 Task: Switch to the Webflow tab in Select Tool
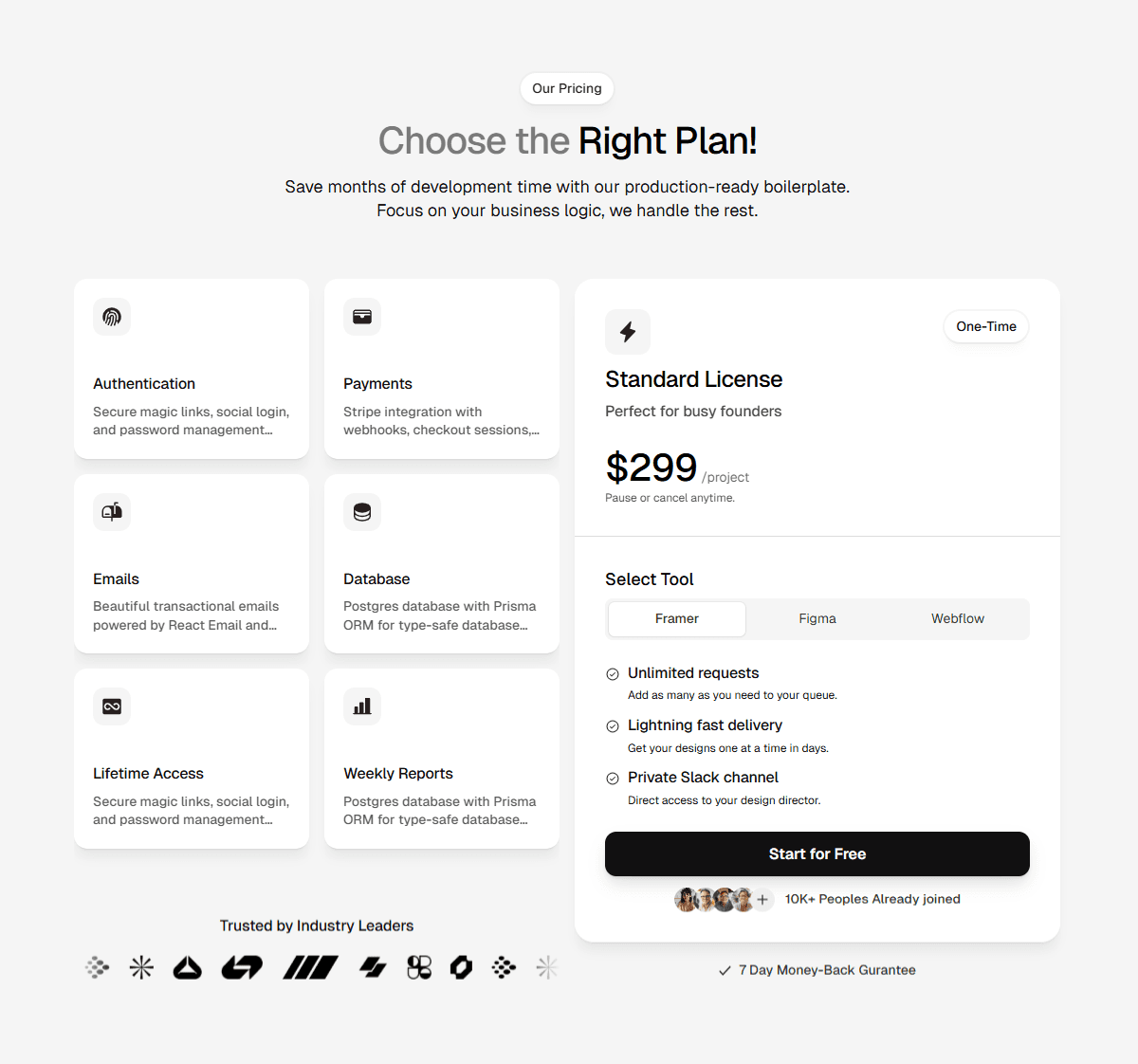pyautogui.click(x=957, y=618)
